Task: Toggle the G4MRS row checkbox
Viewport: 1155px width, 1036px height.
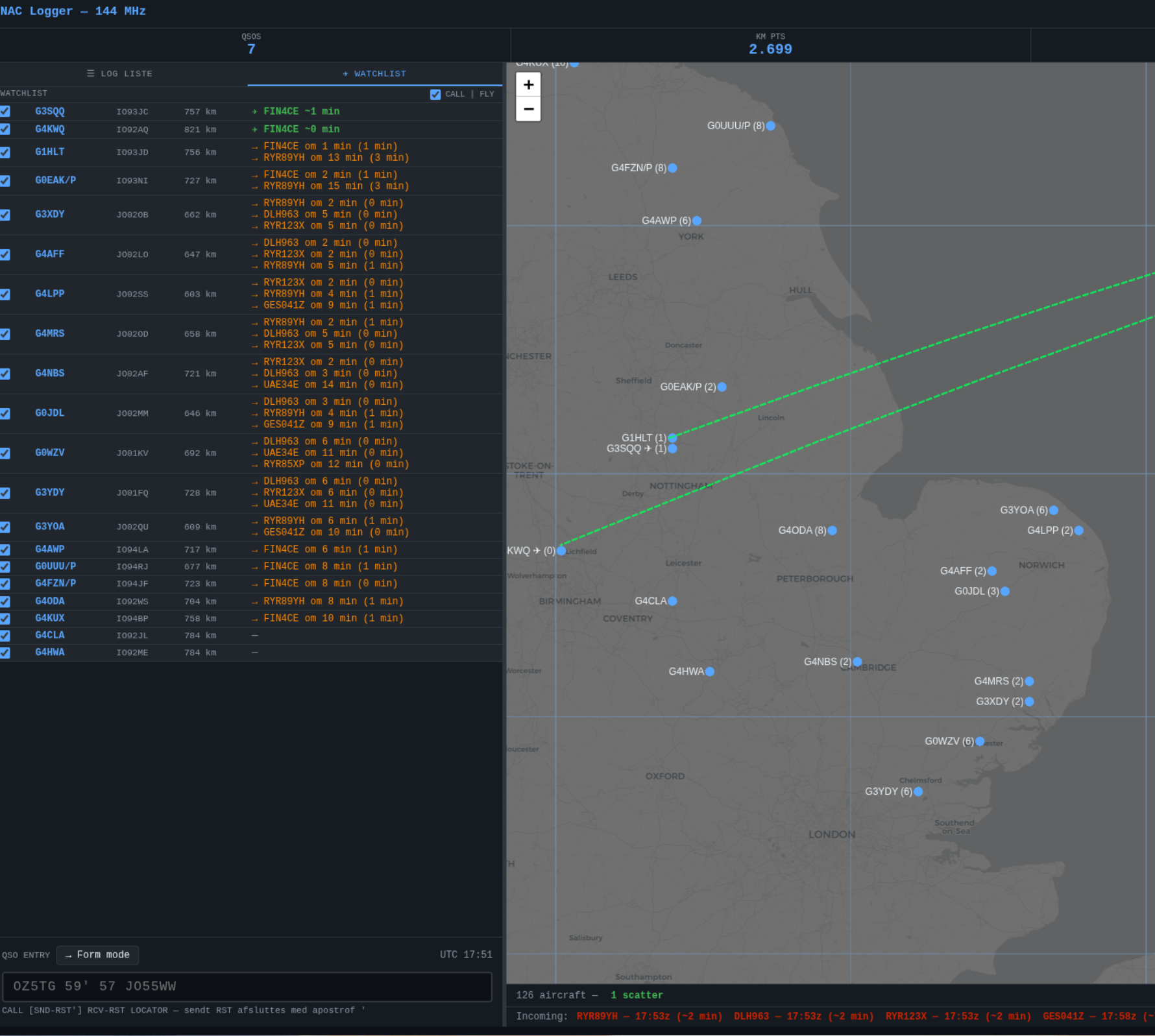Action: pos(5,334)
